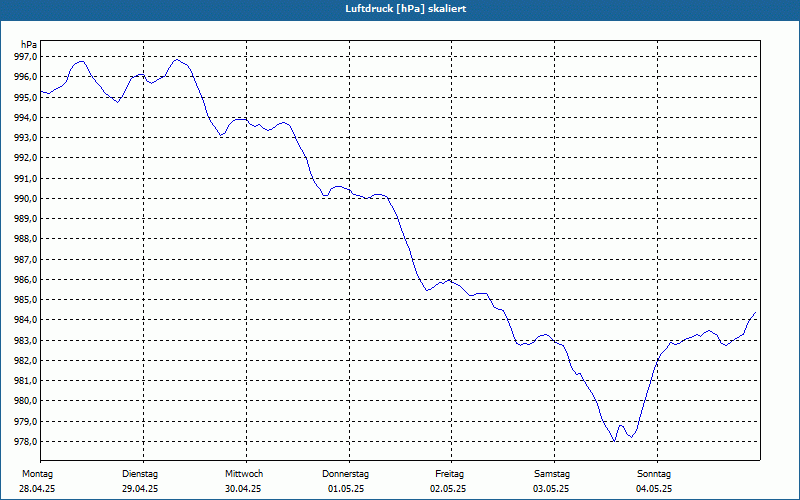This screenshot has height=500, width=800.
Task: Click the date 29.04.25
Action: (x=140, y=489)
